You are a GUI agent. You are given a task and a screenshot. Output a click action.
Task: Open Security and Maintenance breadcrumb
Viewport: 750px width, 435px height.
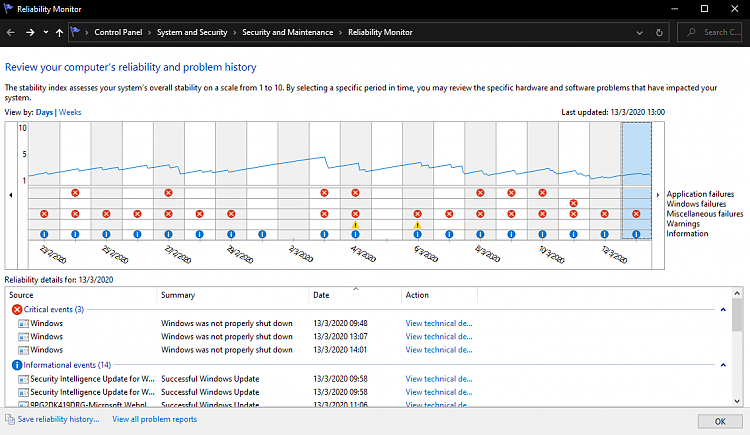click(287, 33)
